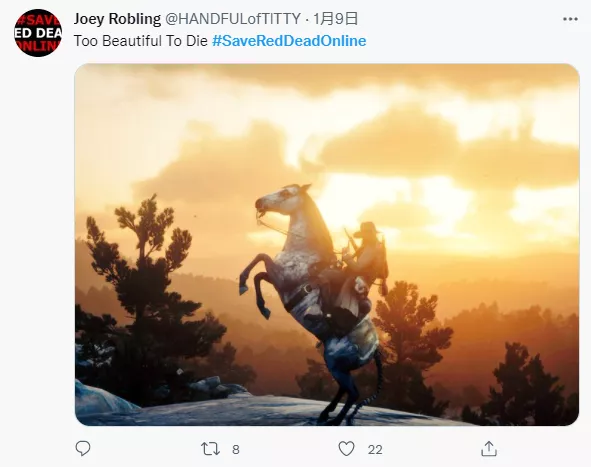This screenshot has width=591, height=467.
Task: Click the like count number 22
Action: [375, 449]
